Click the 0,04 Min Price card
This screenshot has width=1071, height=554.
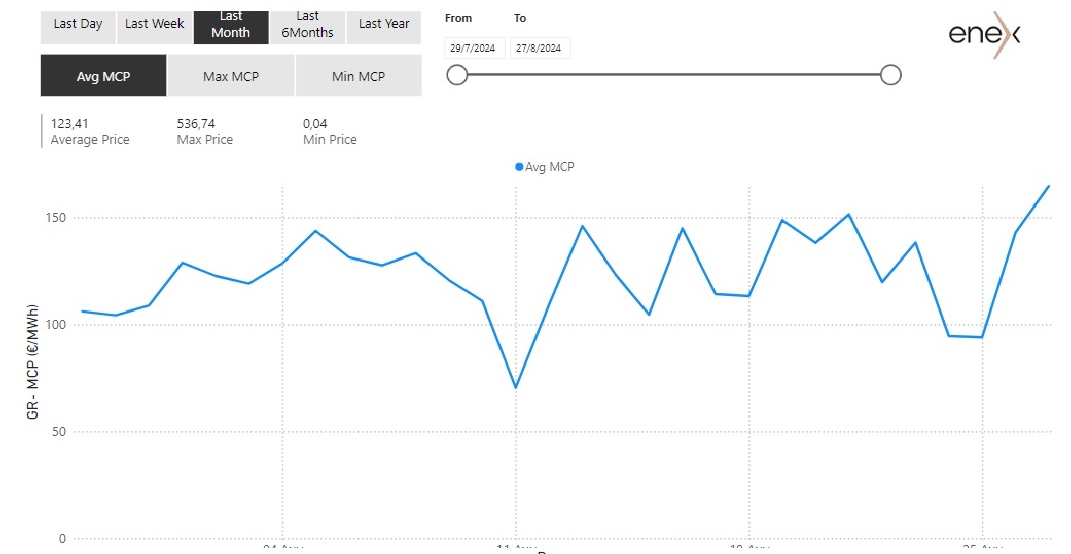pyautogui.click(x=330, y=131)
